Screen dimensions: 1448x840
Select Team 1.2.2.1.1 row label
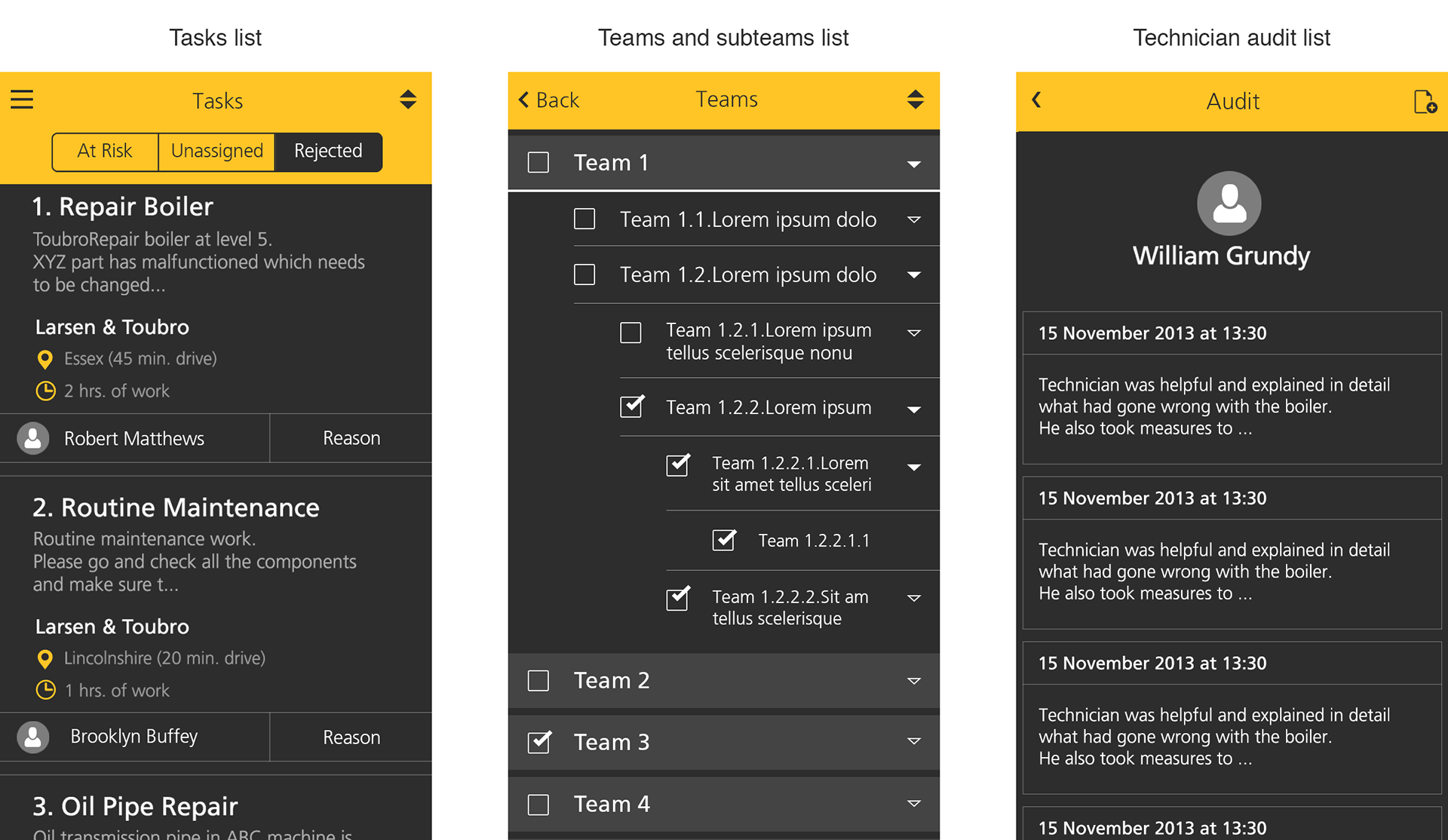point(814,541)
